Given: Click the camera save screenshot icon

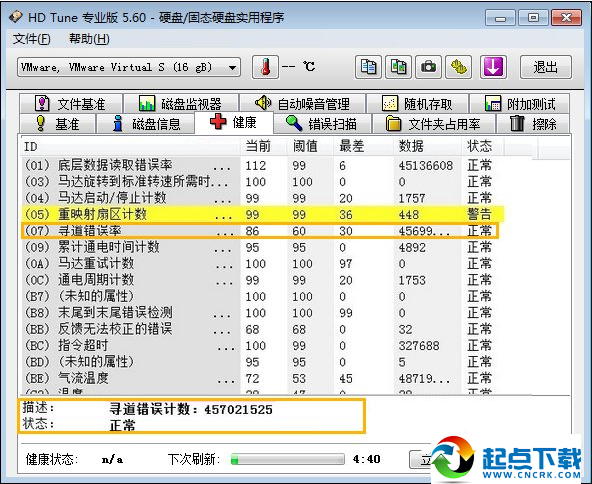Looking at the screenshot, I should coord(428,67).
